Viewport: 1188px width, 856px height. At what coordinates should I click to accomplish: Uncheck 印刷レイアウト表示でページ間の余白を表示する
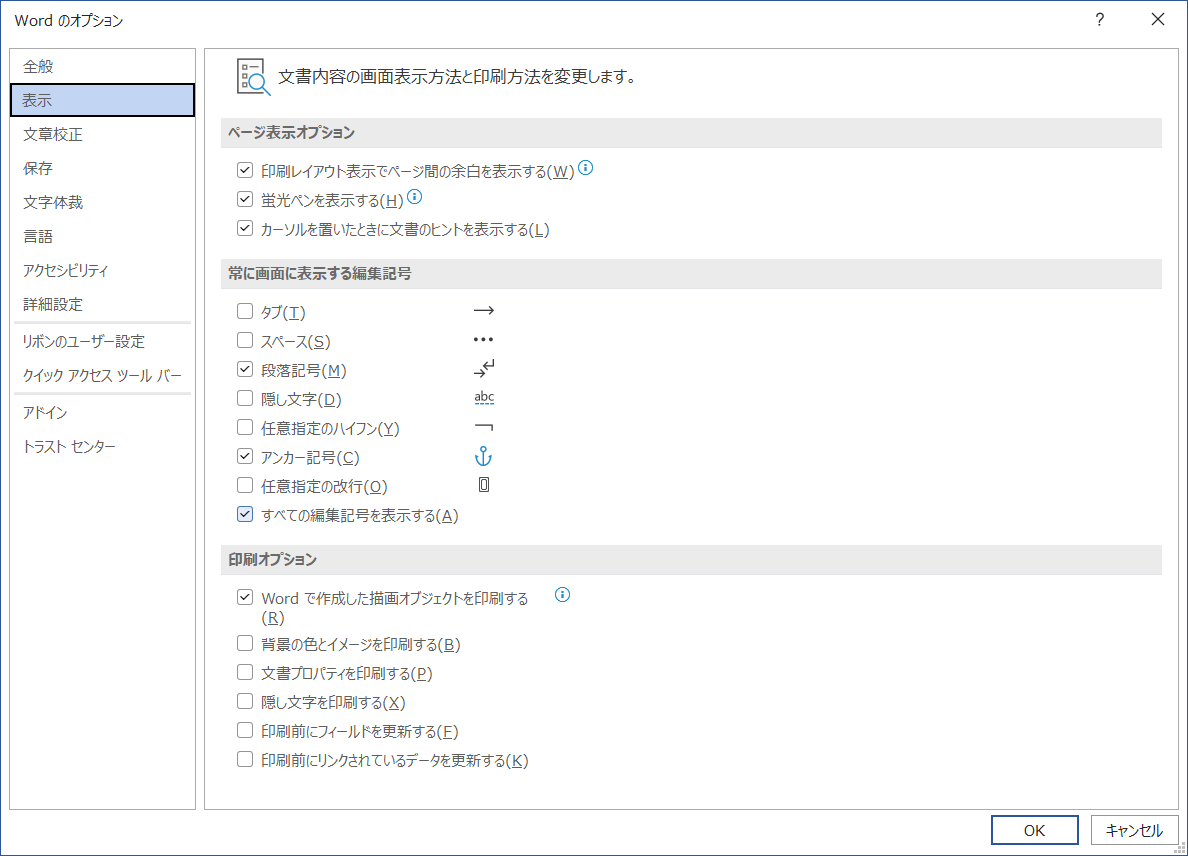point(245,170)
